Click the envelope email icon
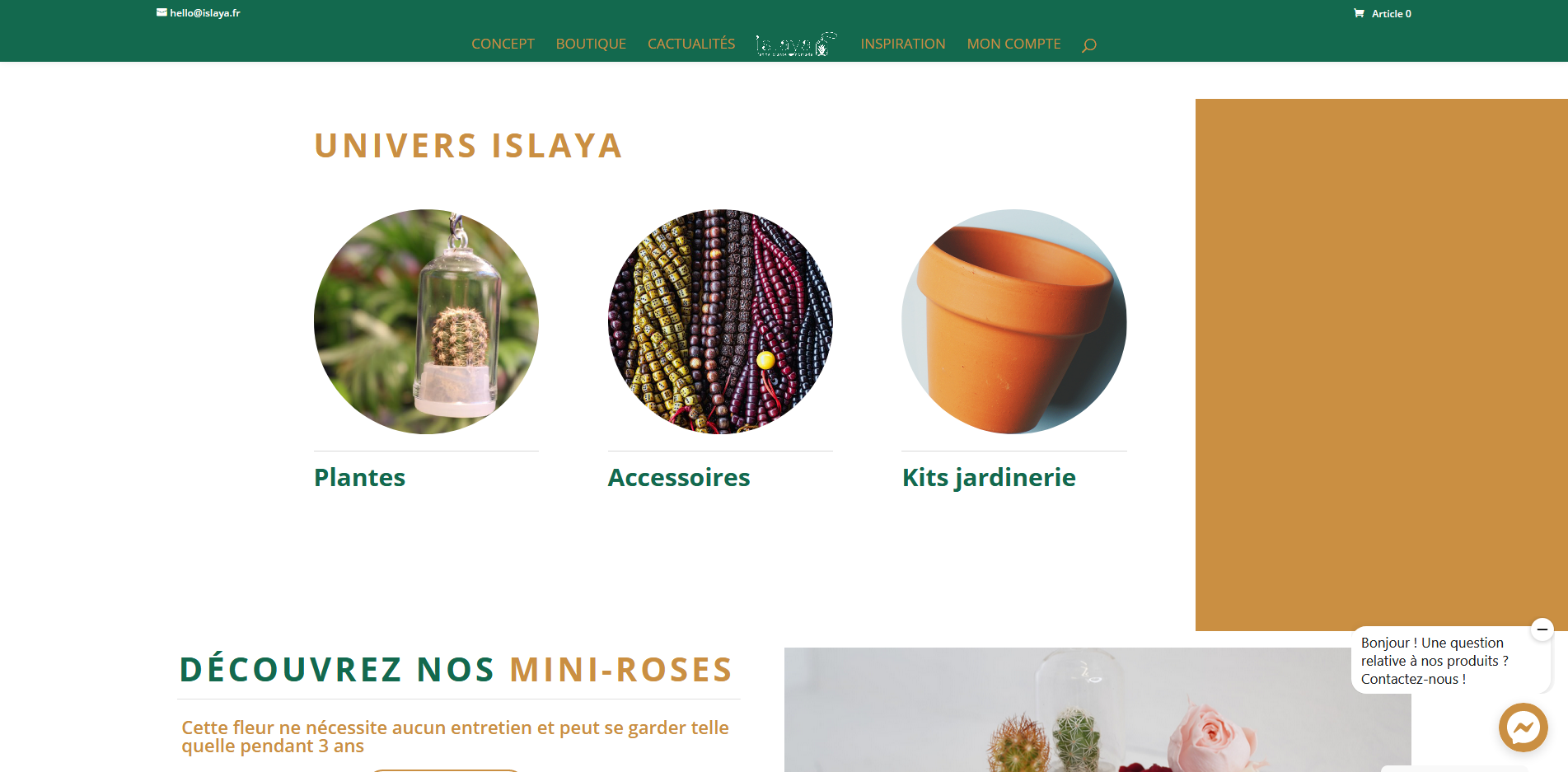The height and width of the screenshot is (772, 1568). tap(161, 12)
